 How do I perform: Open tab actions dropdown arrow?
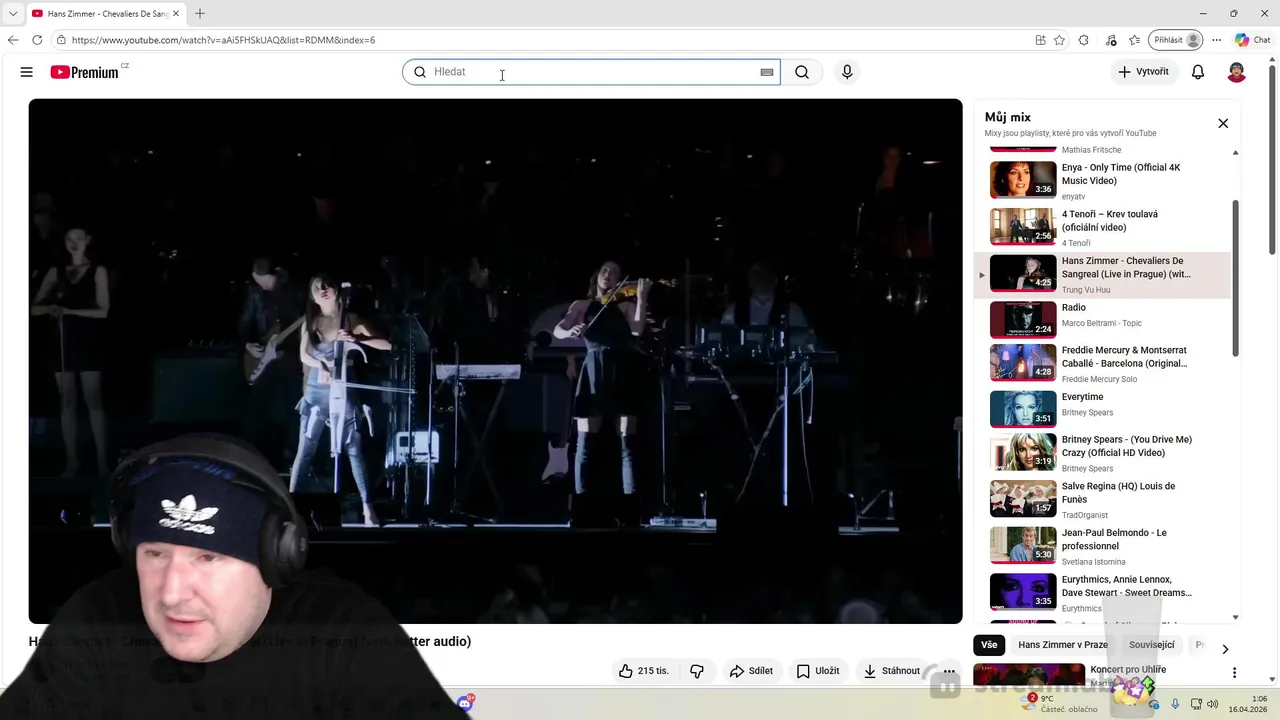(x=13, y=13)
